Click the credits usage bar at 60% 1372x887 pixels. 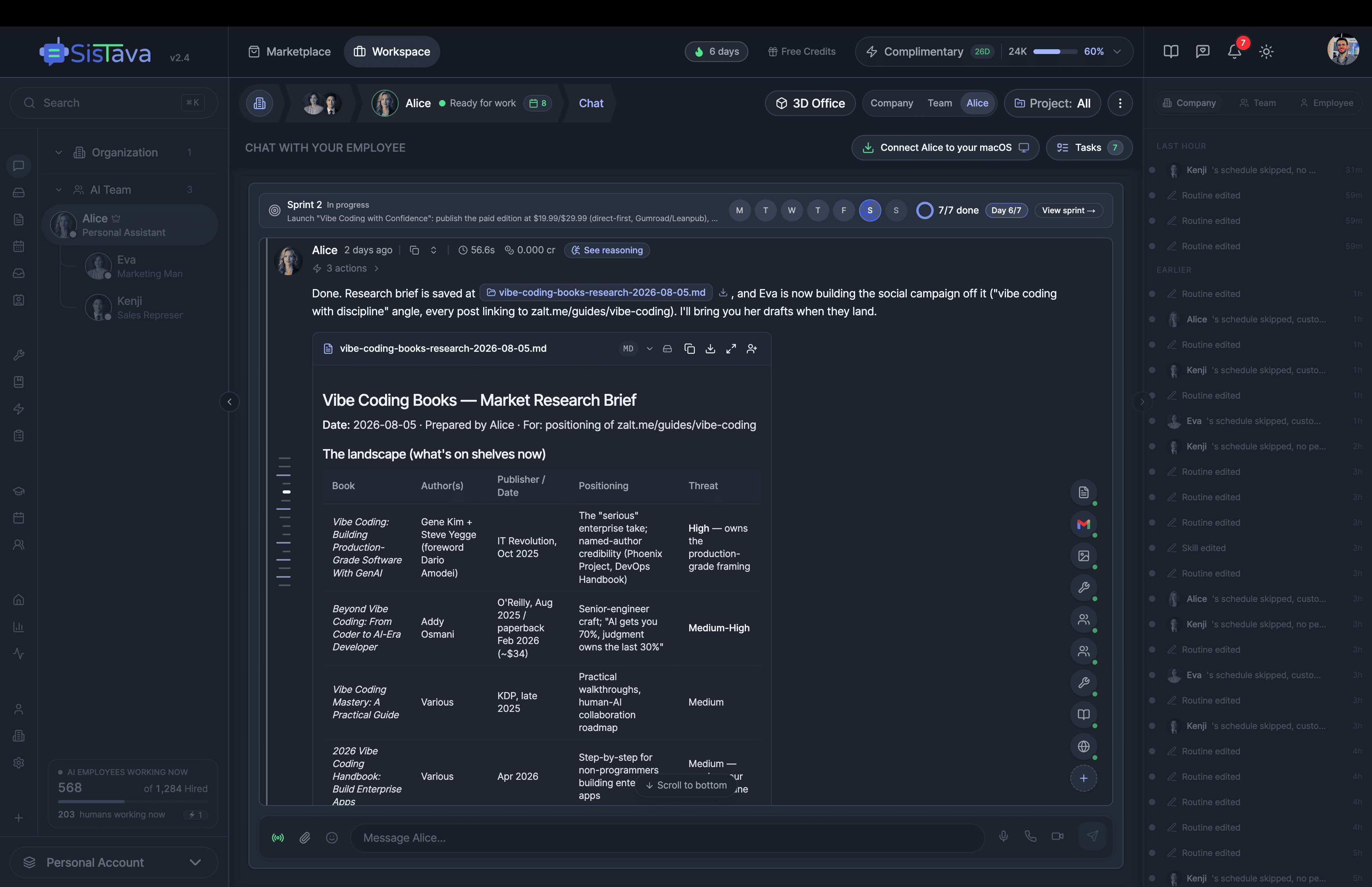pyautogui.click(x=1055, y=51)
